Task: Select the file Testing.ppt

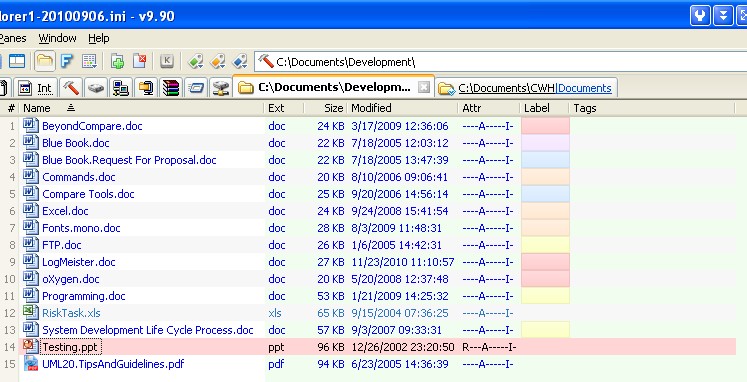Action: tap(70, 347)
